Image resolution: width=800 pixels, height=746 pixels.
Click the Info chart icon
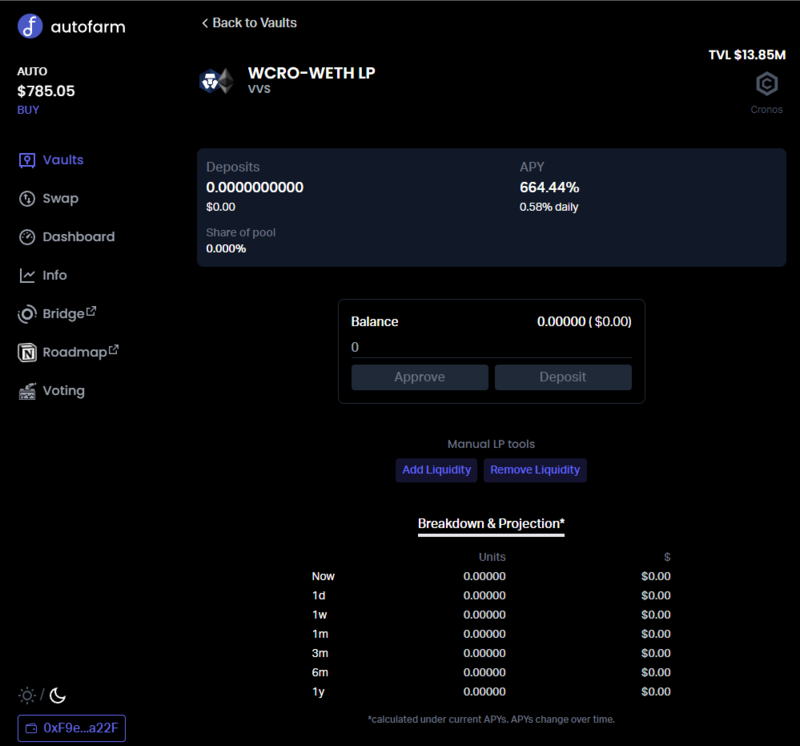click(27, 276)
